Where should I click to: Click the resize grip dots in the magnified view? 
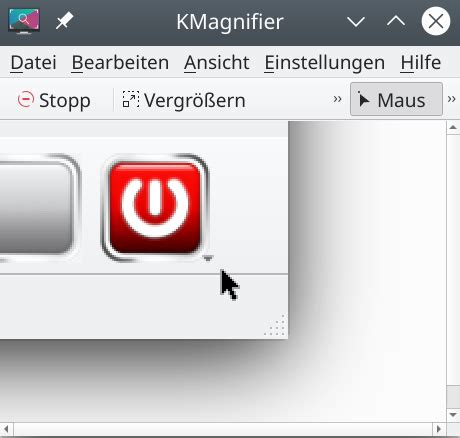(x=275, y=325)
